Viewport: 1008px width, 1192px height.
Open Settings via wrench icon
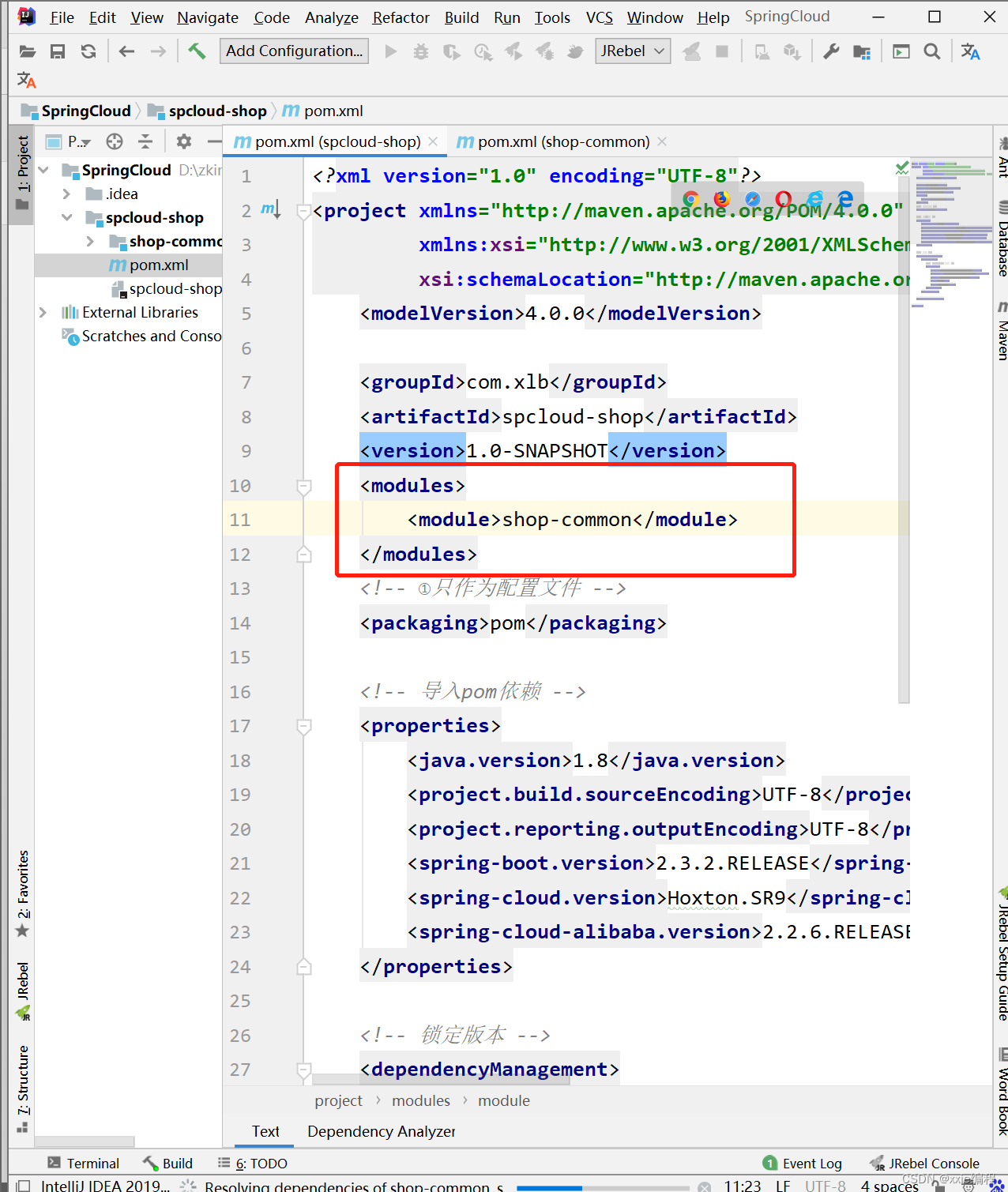831,51
